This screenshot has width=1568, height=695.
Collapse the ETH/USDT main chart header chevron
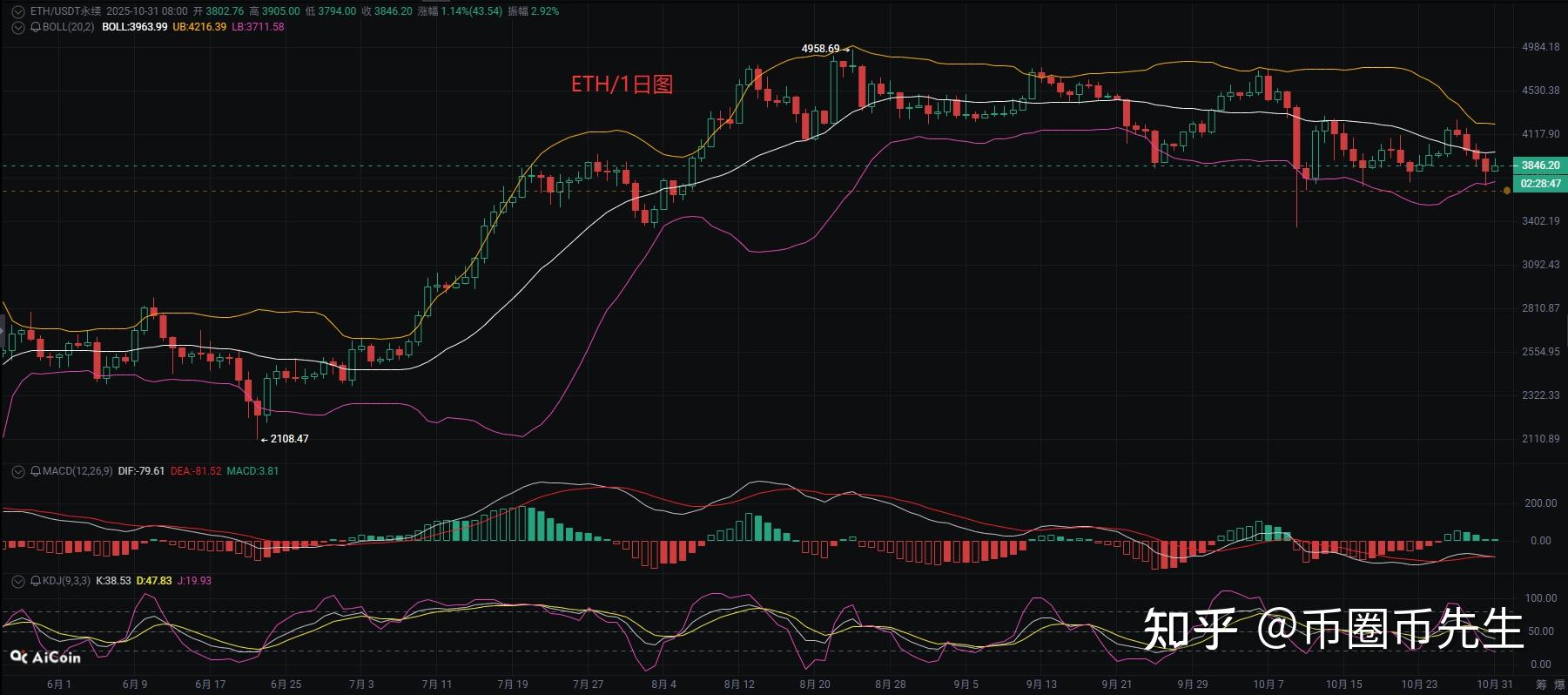tap(17, 11)
